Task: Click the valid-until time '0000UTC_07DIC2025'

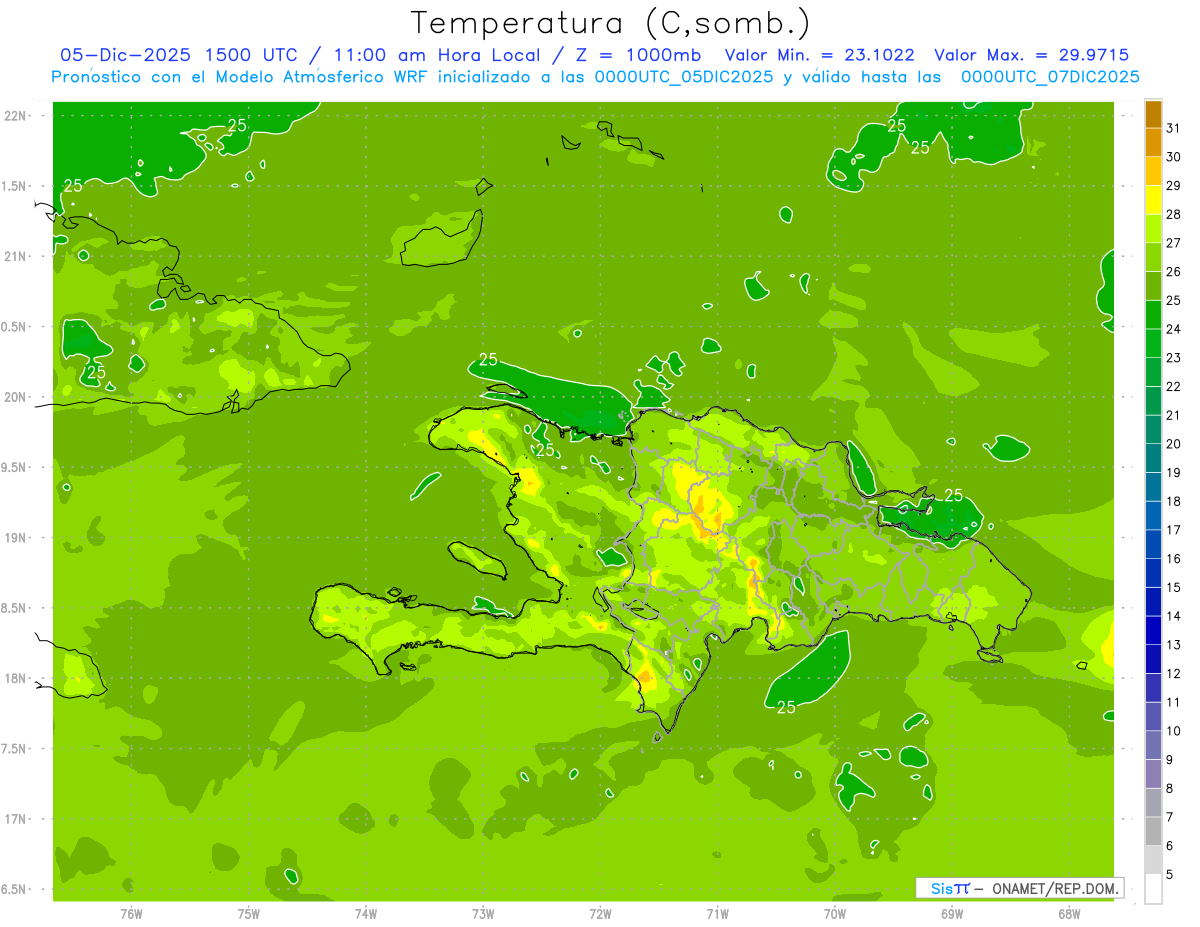Action: click(1050, 77)
